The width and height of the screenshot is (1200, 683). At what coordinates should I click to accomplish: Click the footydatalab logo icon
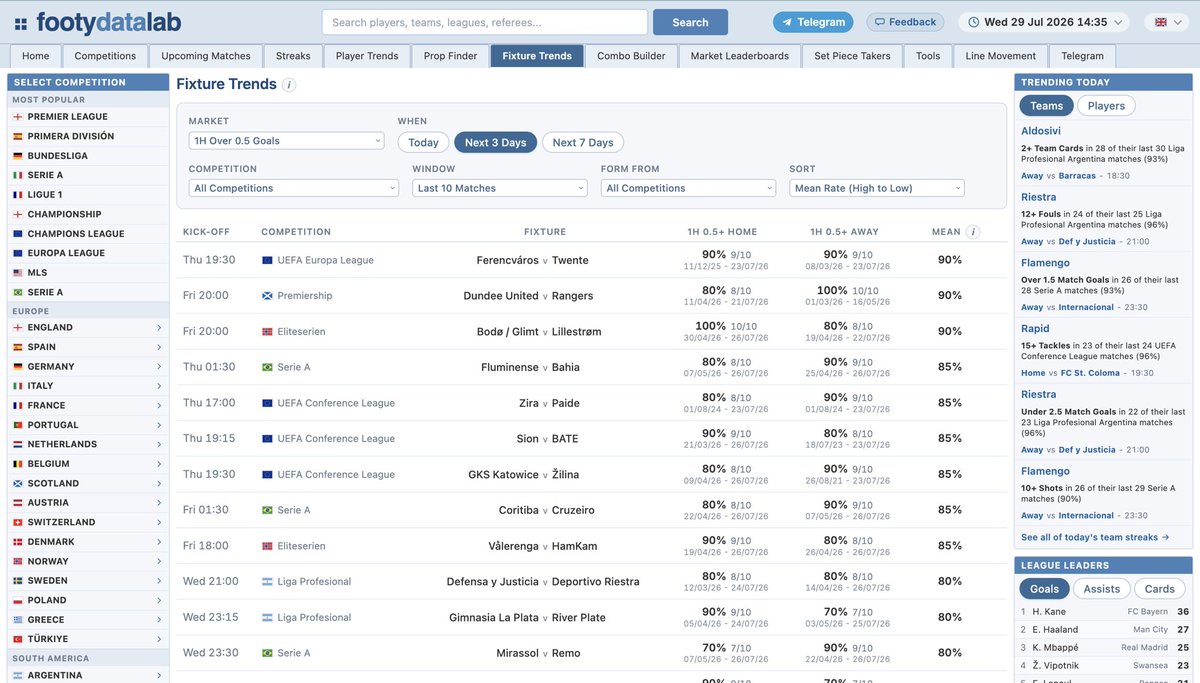(21, 23)
